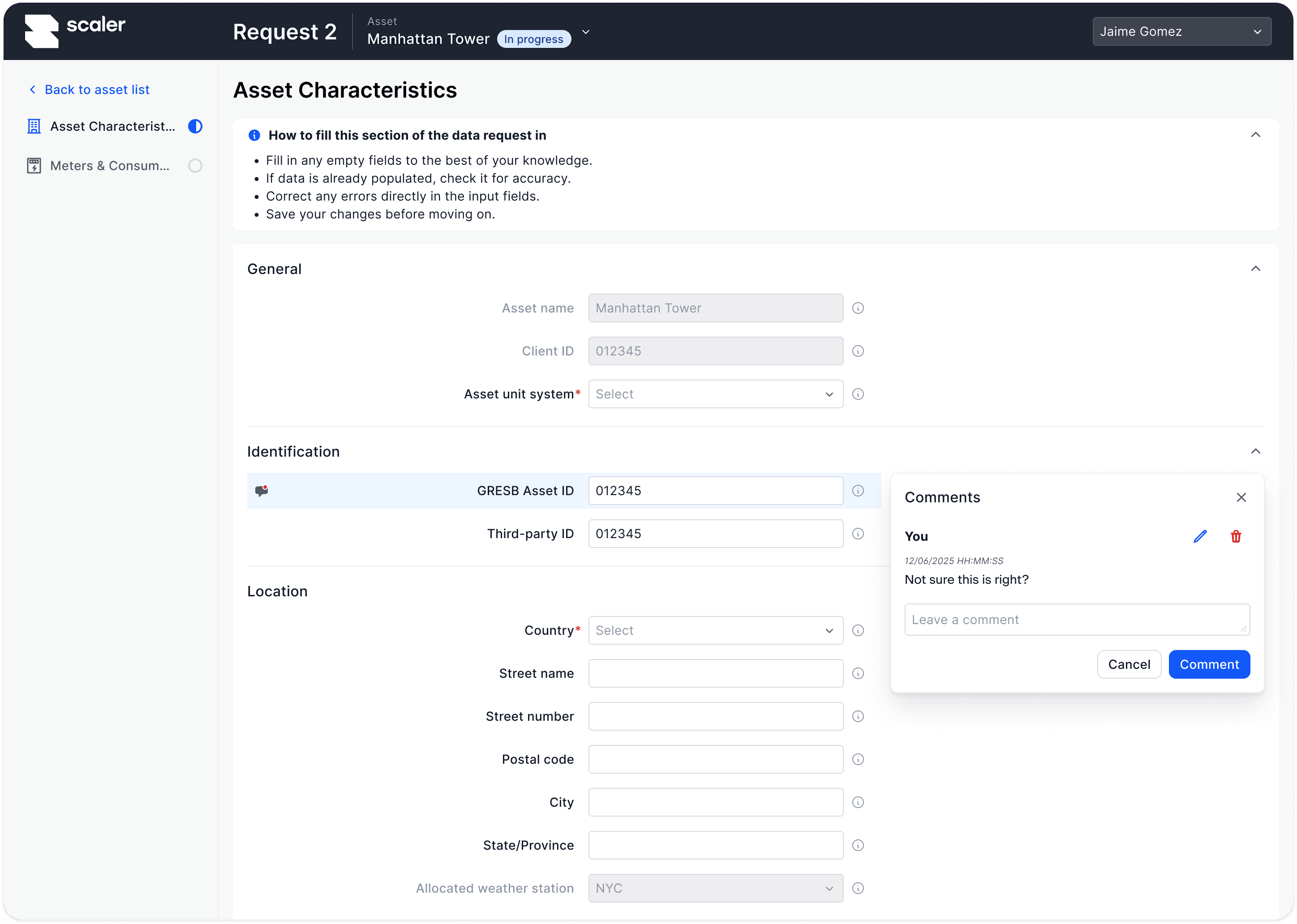Click the In progress status badge

(x=533, y=39)
